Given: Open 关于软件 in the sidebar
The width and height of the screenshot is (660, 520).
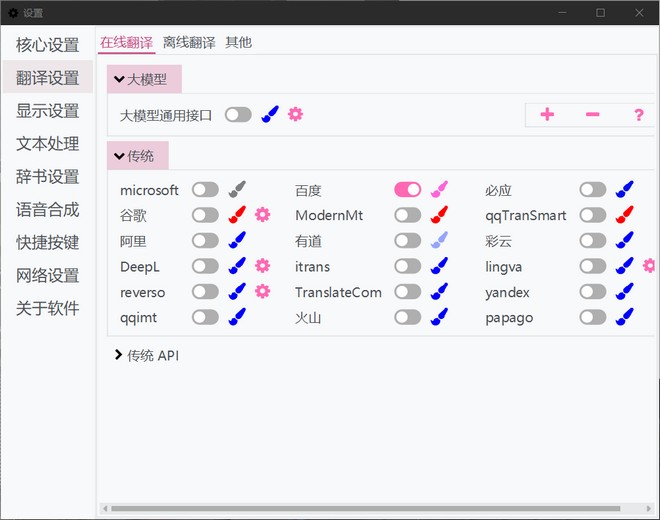Looking at the screenshot, I should pos(48,308).
